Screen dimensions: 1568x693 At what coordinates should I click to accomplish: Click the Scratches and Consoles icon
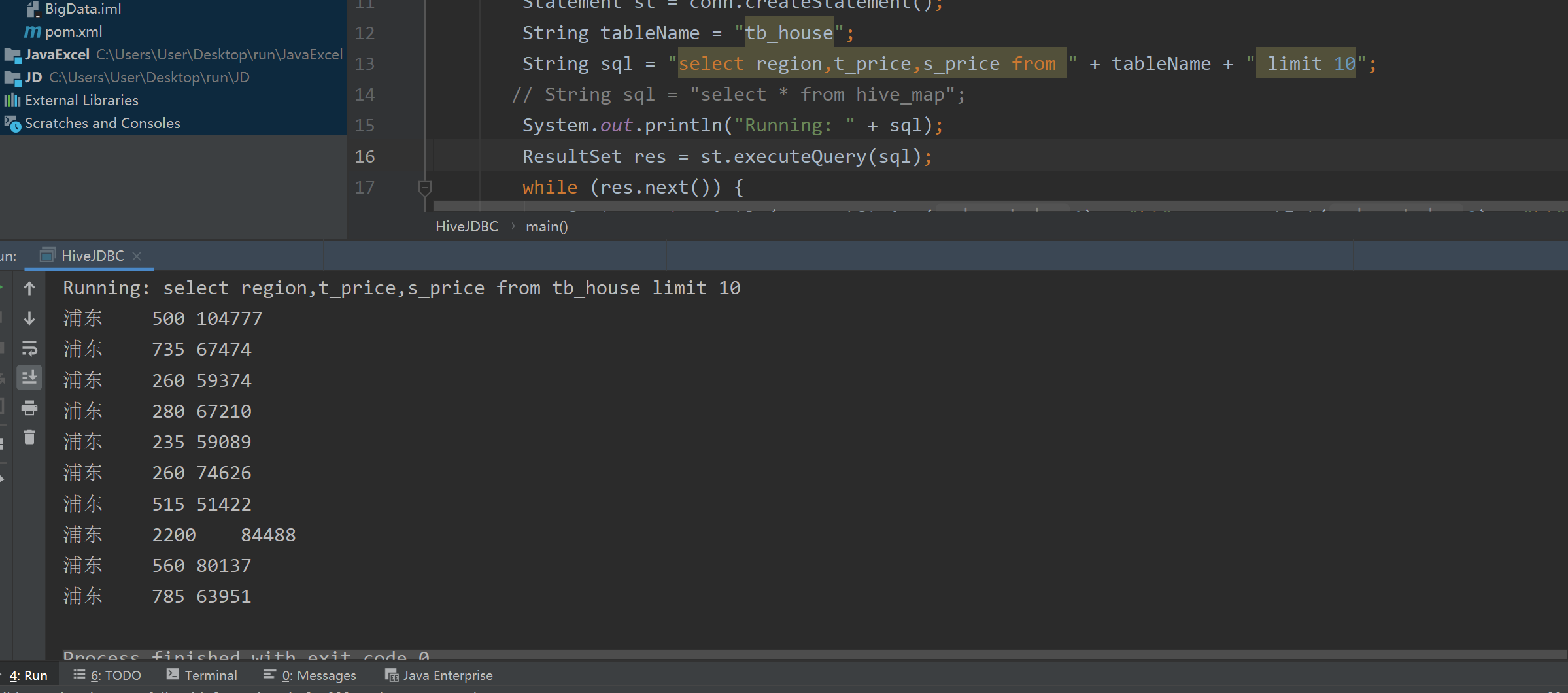(x=12, y=123)
